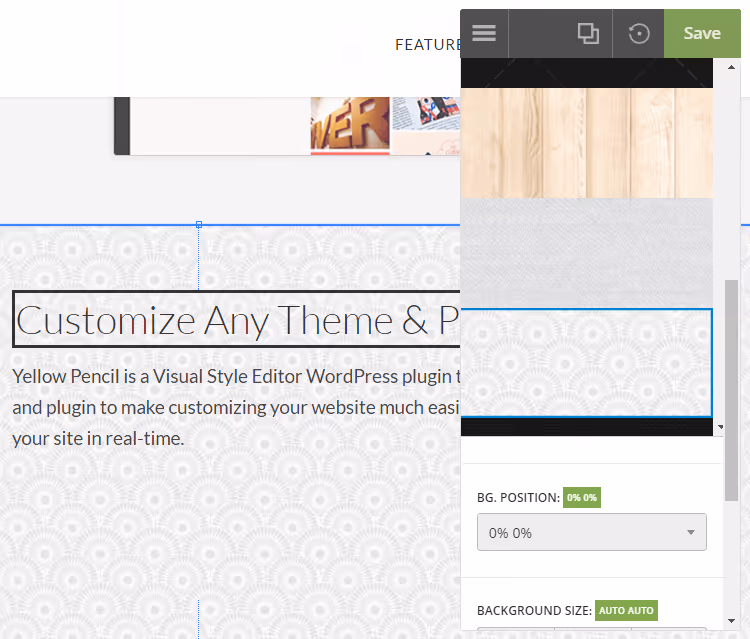Viewport: 750px width, 639px height.
Task: Click the overlapping squares responsive icon
Action: pos(588,33)
